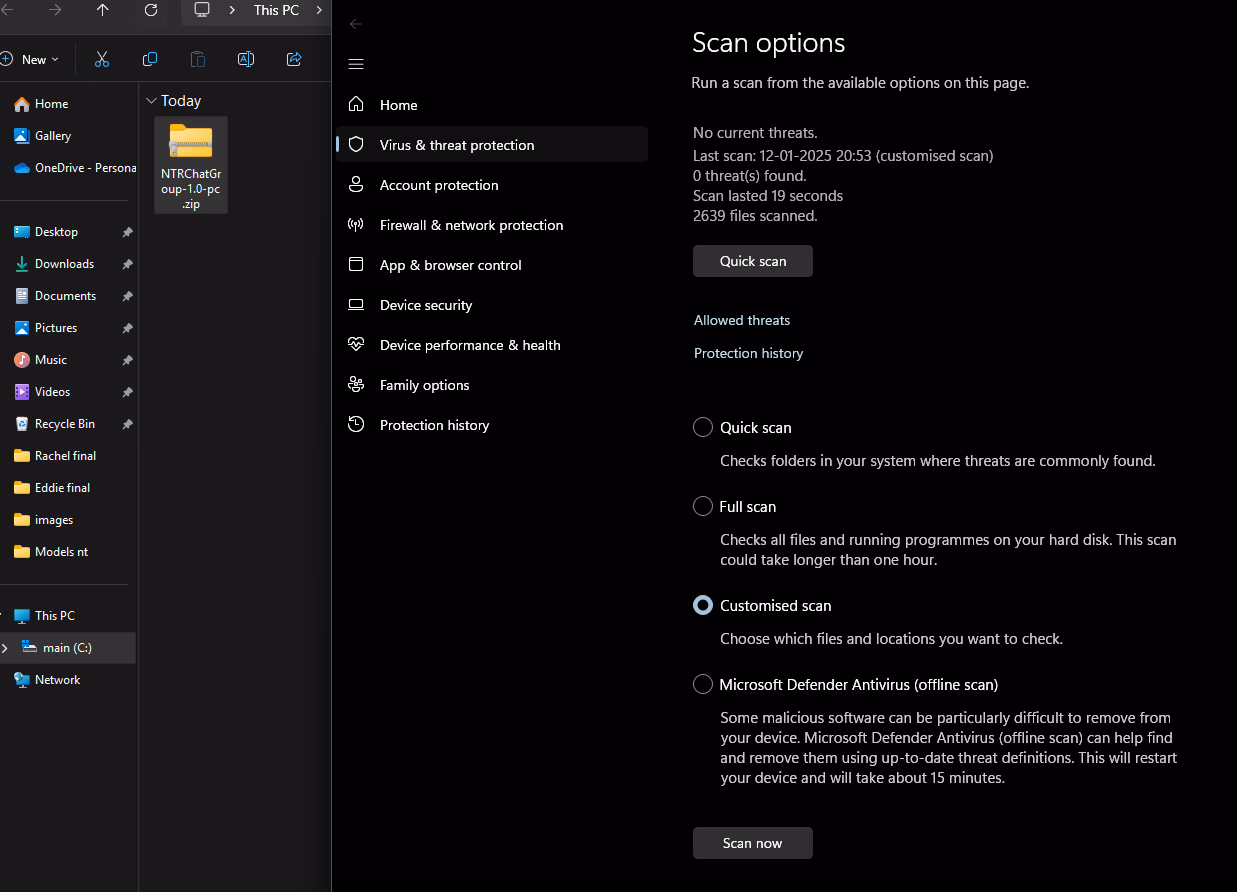Click the Home house icon in Windows Security
1237x892 pixels.
(356, 104)
